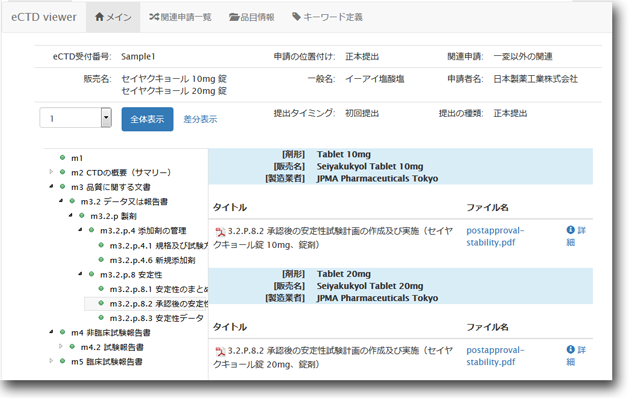Open postapproval-stability.pdf link for Tablet 10mg
This screenshot has height=398, width=630.
tap(495, 237)
